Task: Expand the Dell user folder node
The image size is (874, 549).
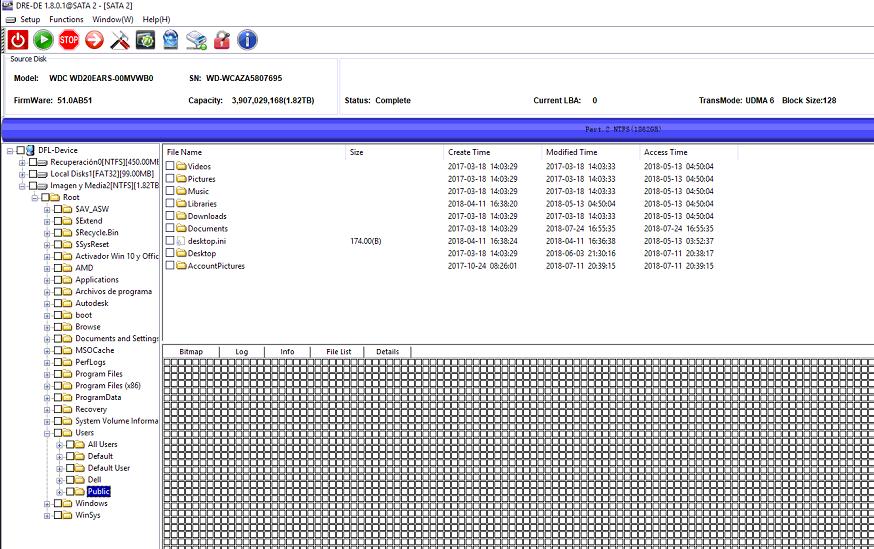Action: [x=59, y=480]
